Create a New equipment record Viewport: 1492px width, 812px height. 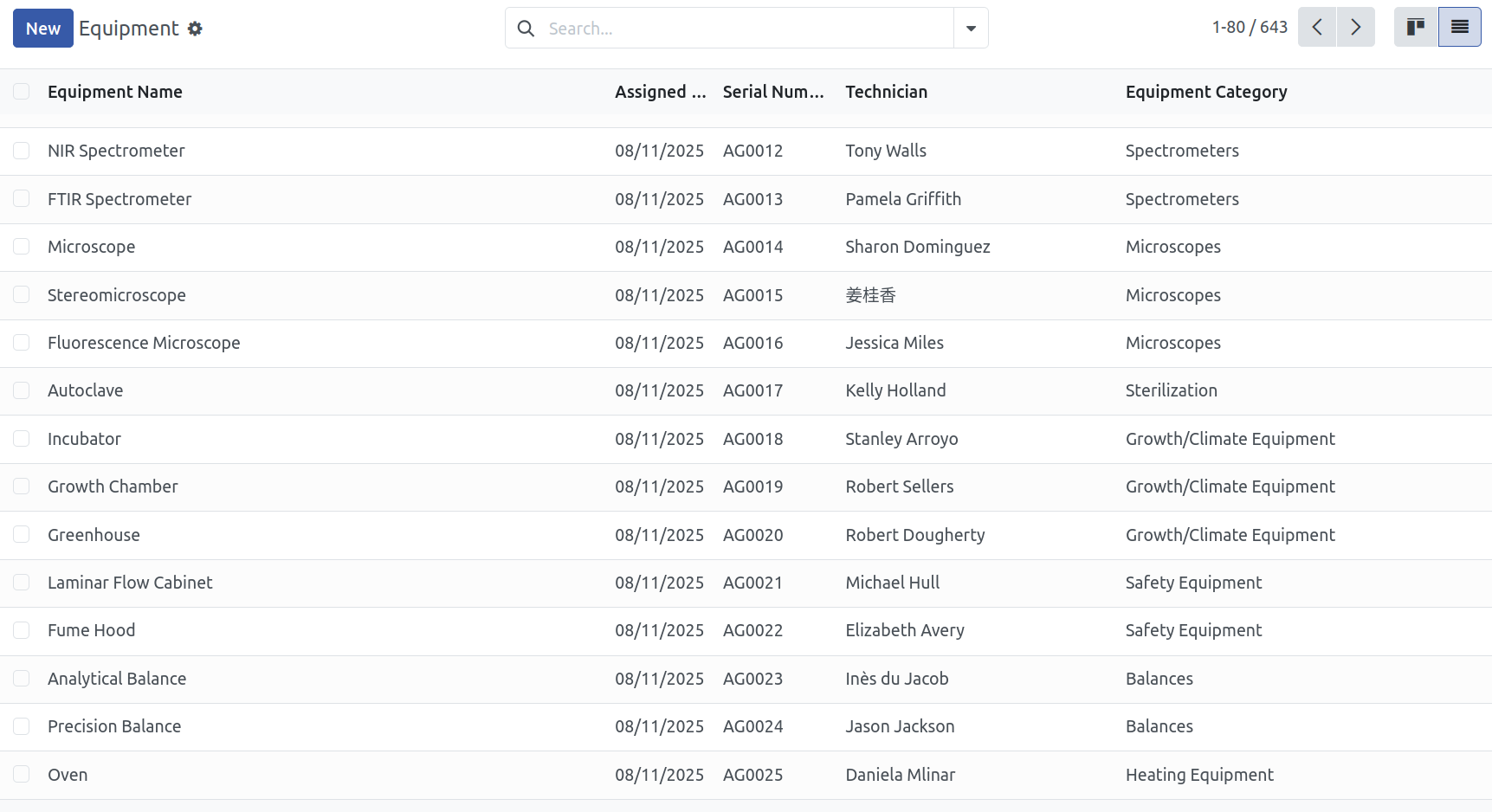[43, 29]
